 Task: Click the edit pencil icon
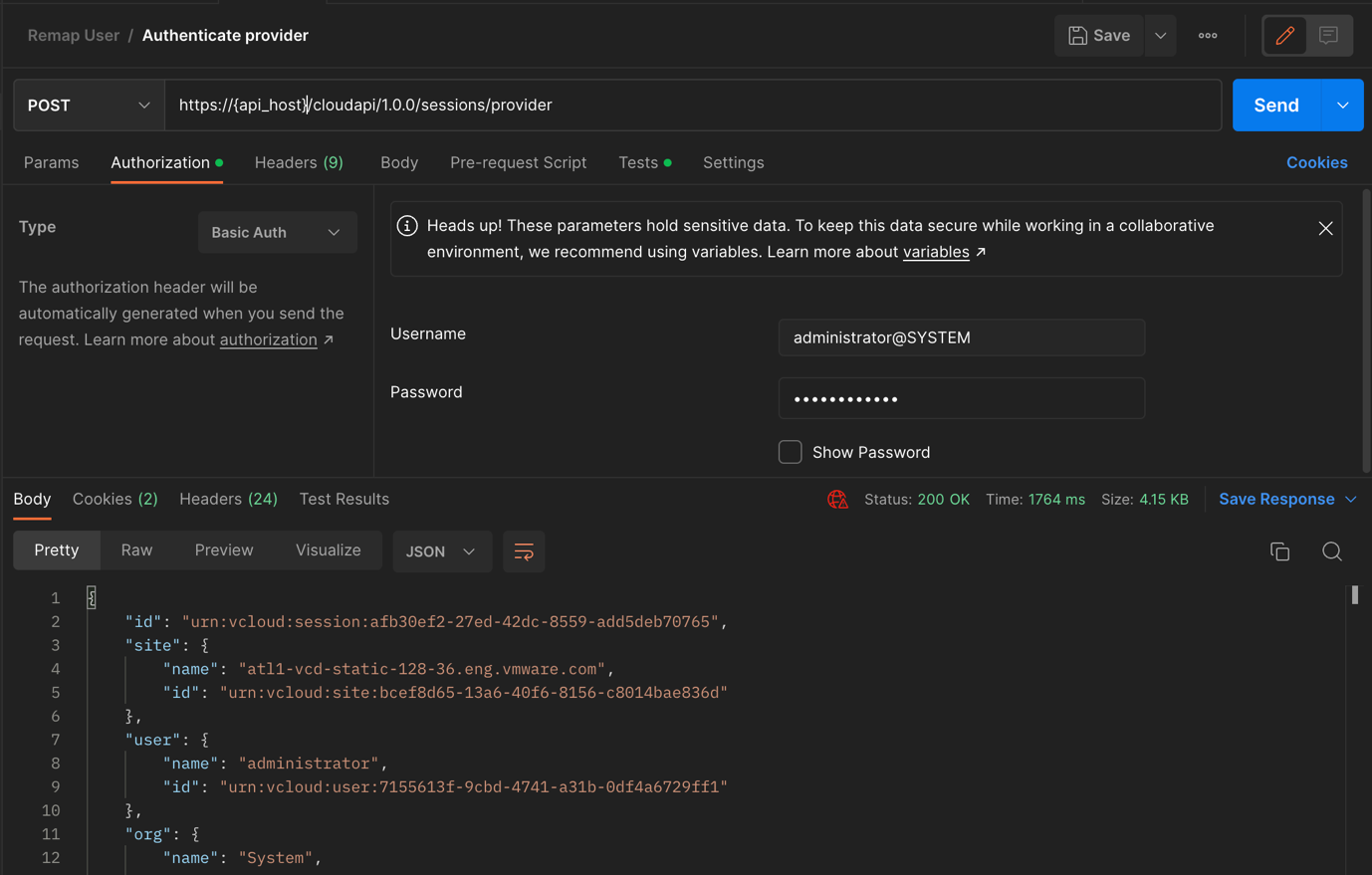coord(1284,36)
